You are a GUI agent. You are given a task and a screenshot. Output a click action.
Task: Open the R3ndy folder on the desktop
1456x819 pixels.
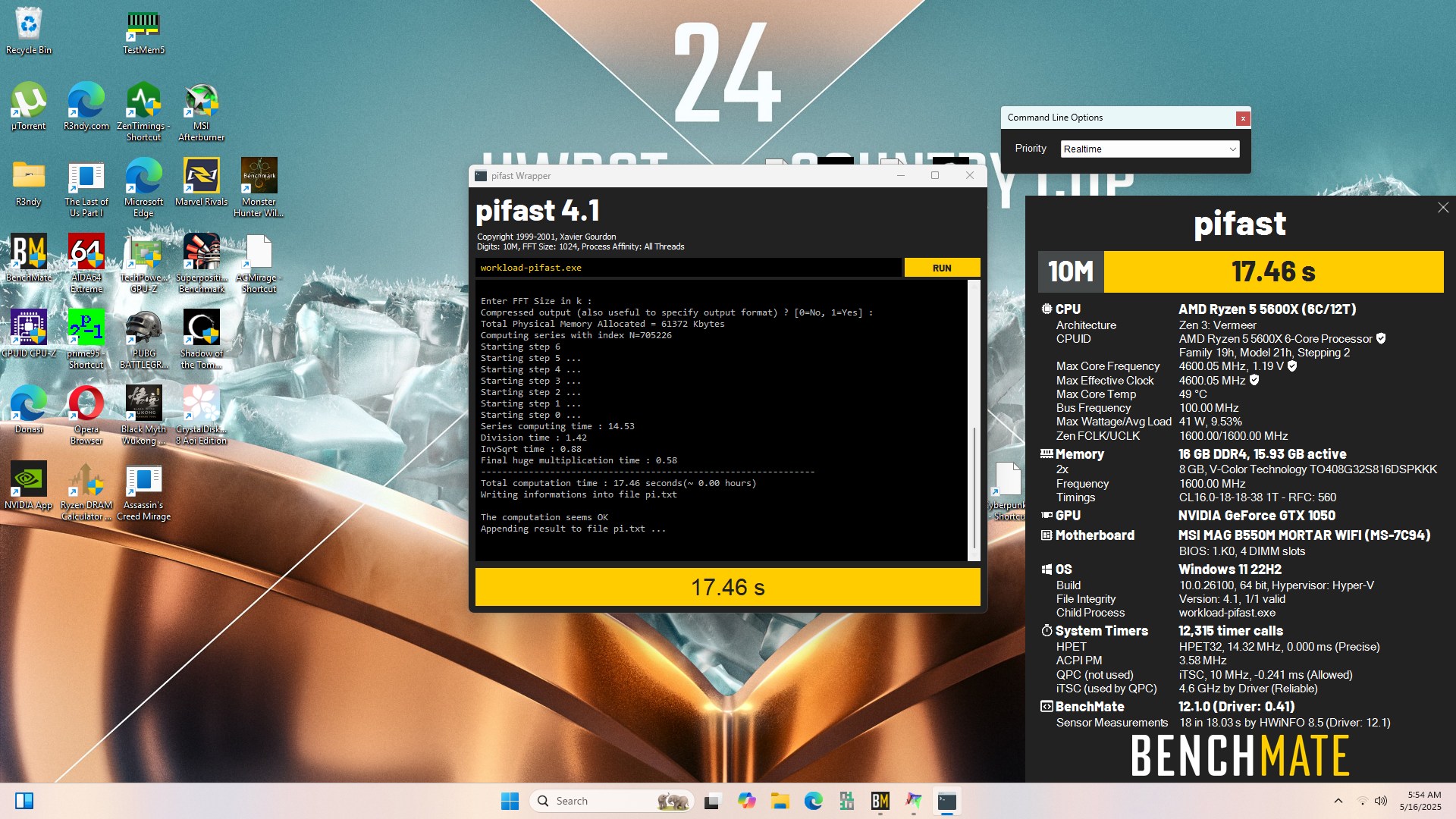[29, 182]
